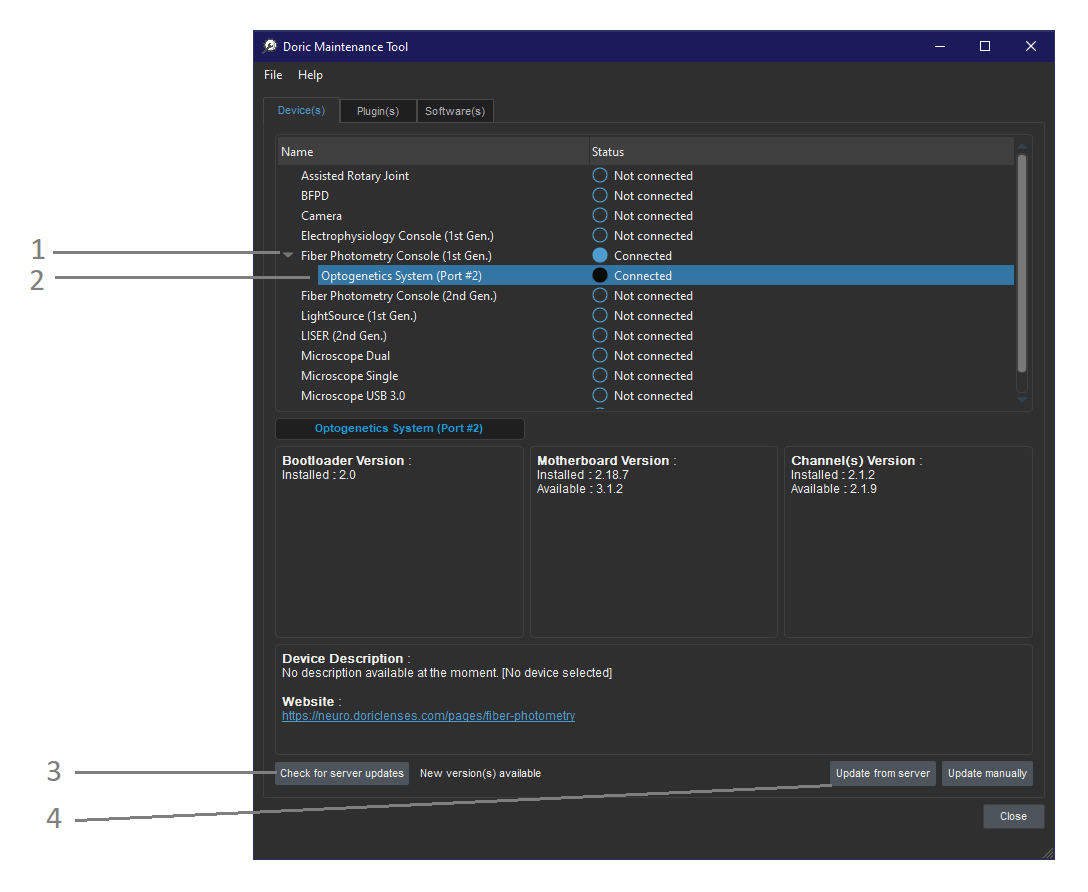Click Check for server updates button
Screen dimensions: 1088x892
tap(342, 773)
